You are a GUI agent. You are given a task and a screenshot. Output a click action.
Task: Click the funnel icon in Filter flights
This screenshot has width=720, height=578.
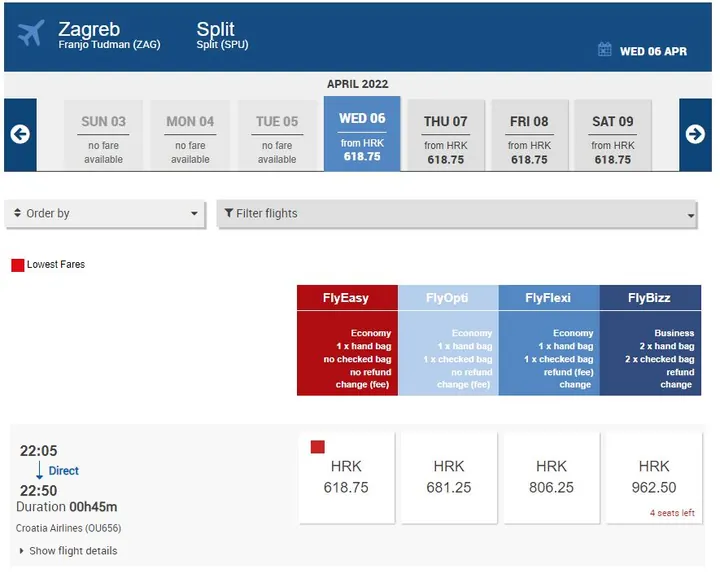229,213
